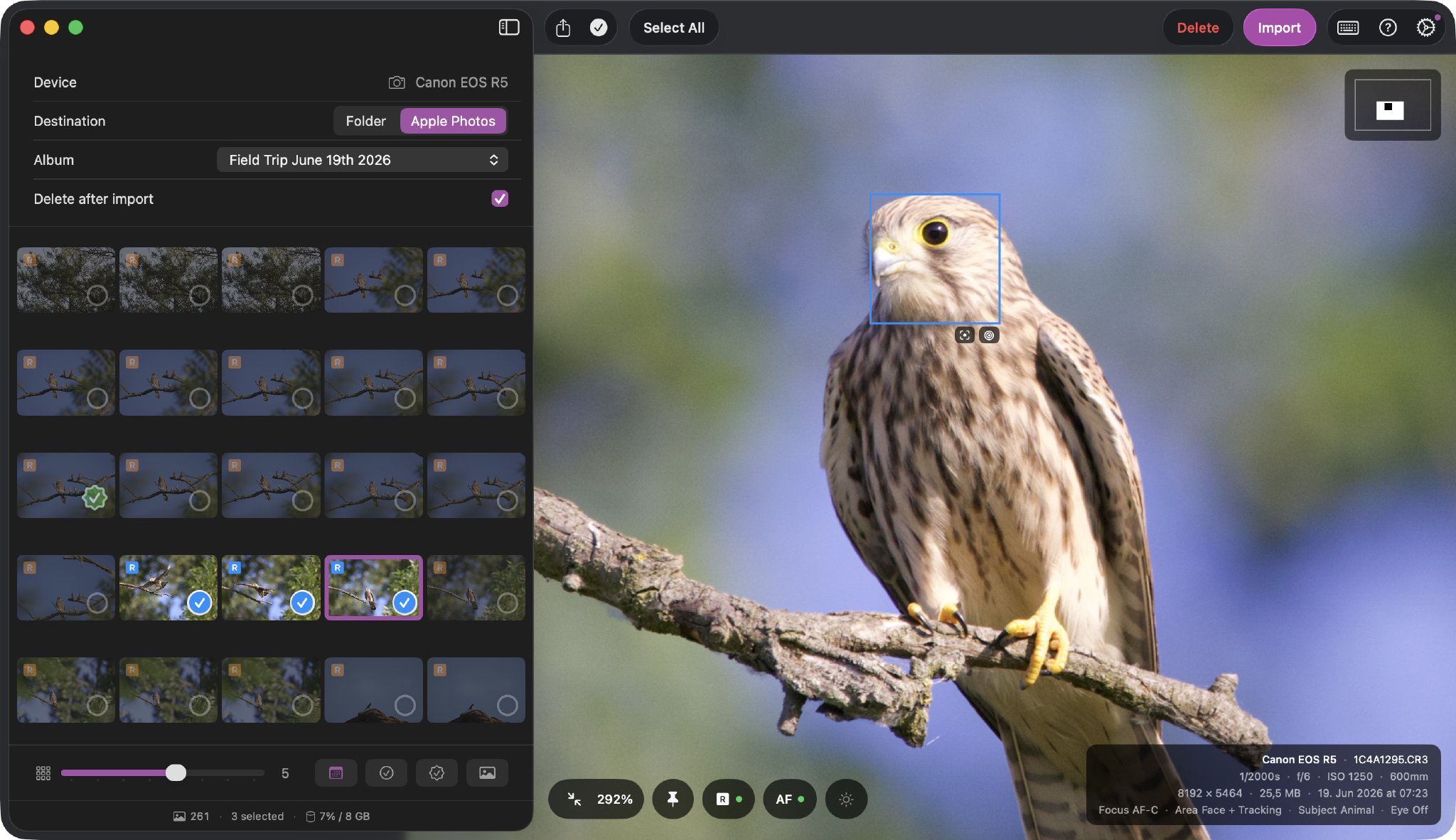Toggle the AF overlay button

[790, 799]
